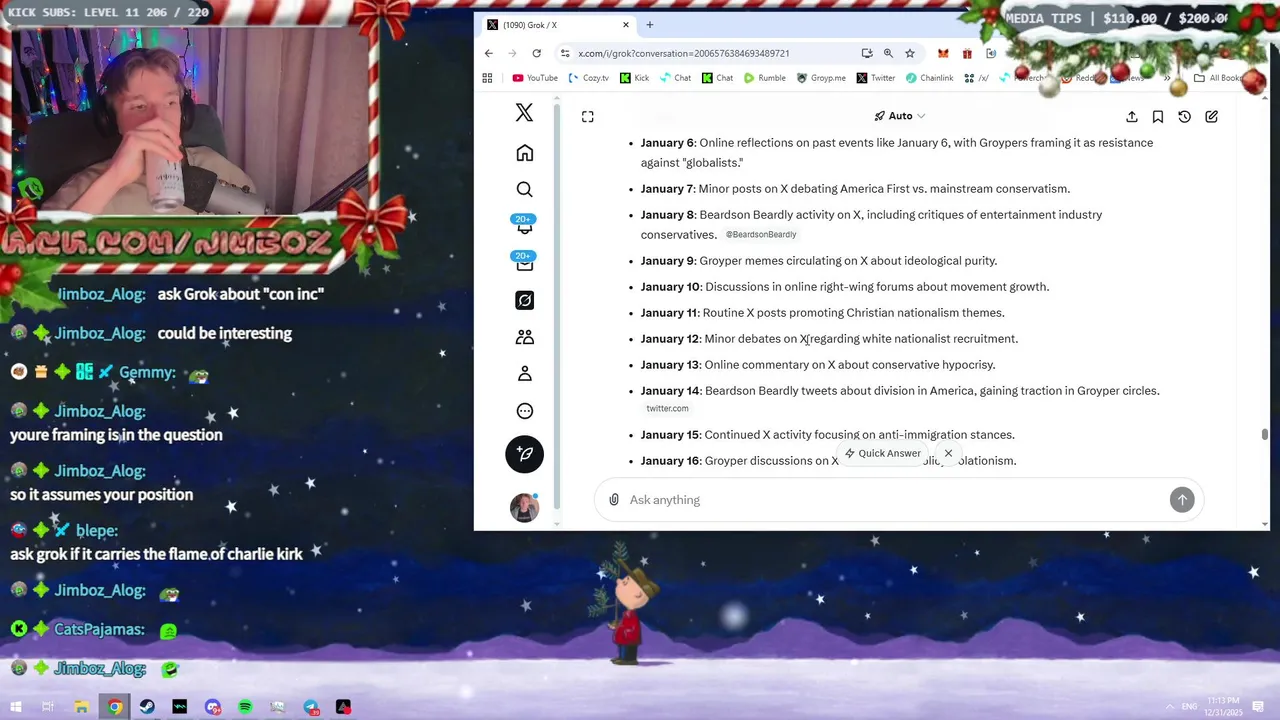Open Spotify from taskbar
The image size is (1280, 720).
pyautogui.click(x=245, y=707)
